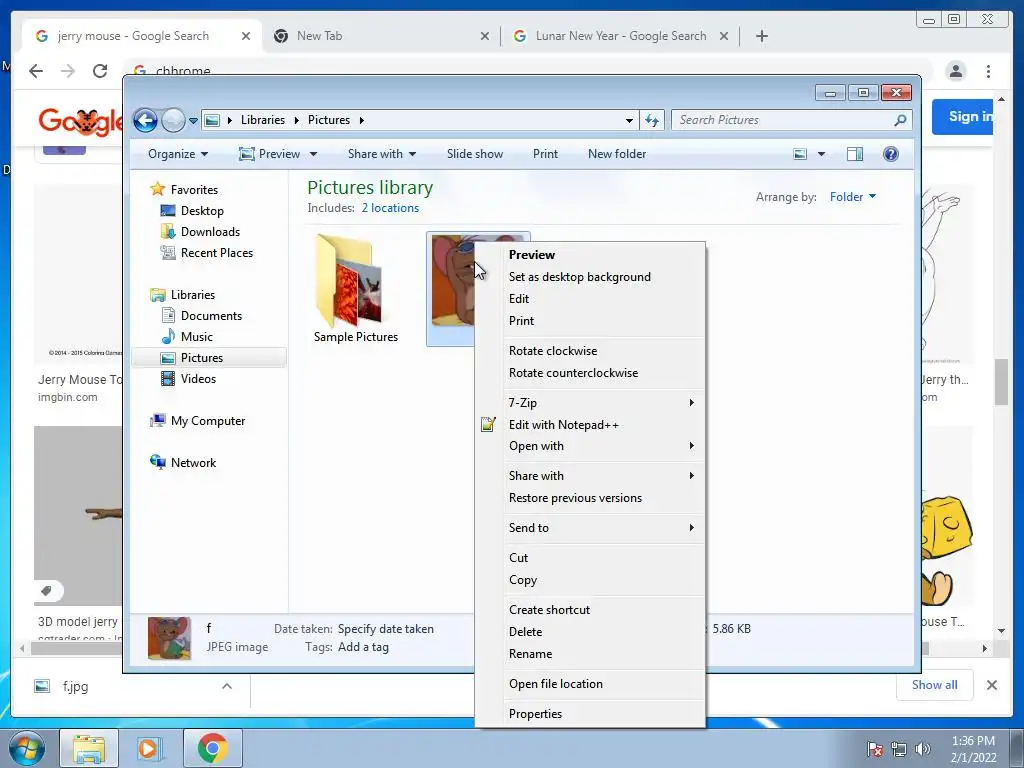The image size is (1024, 768).
Task: Select Documents library
Action: (x=211, y=315)
